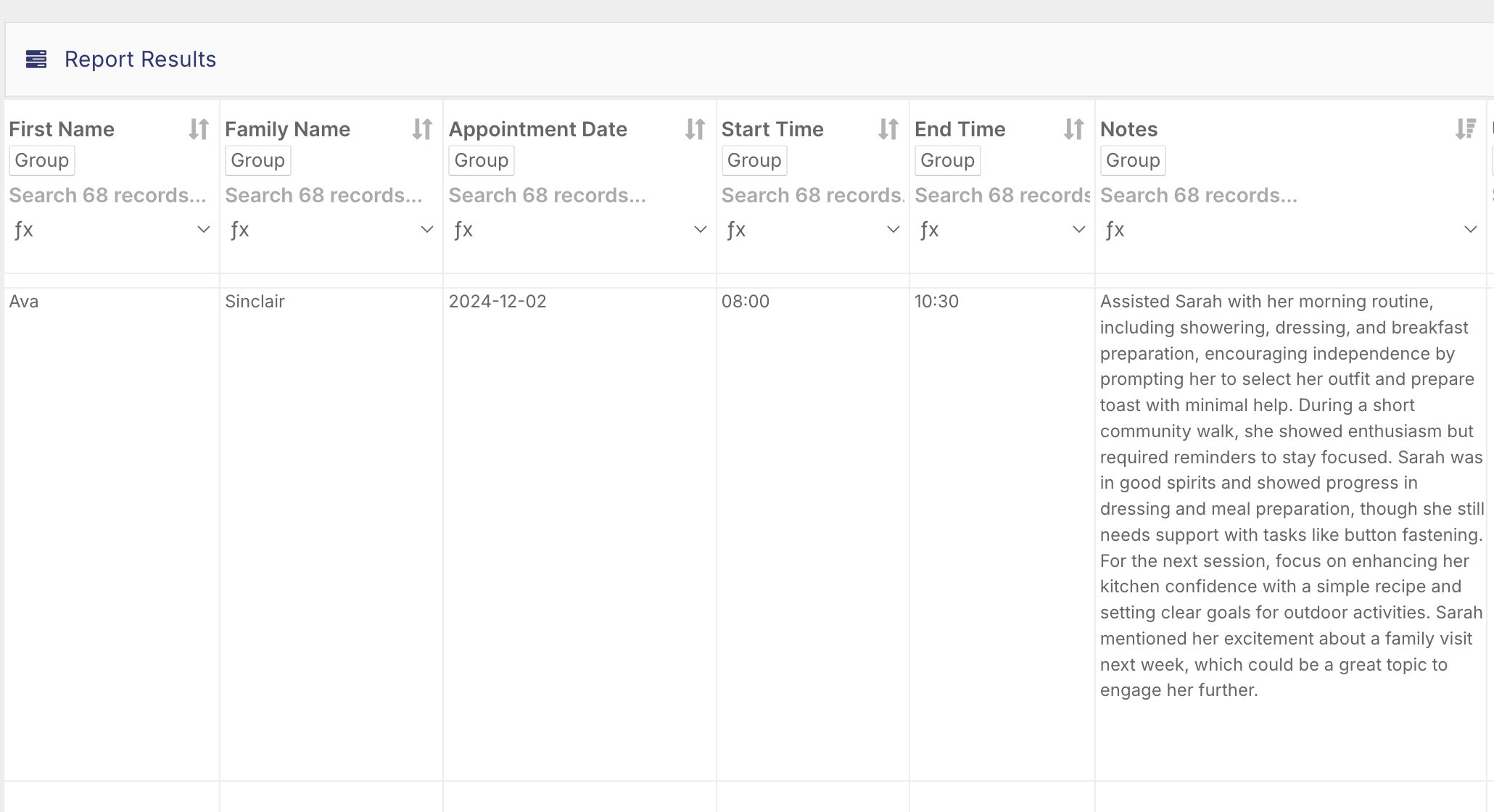Focus the First Name search field

[x=110, y=195]
